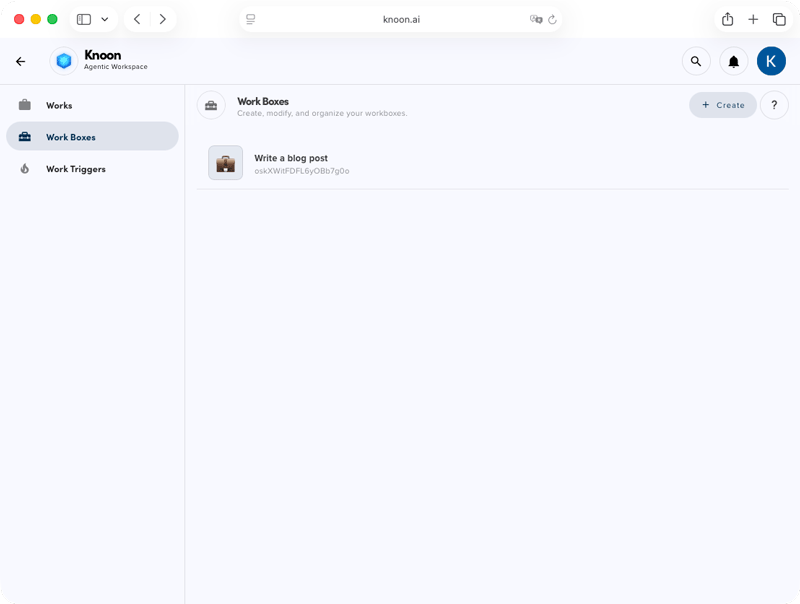Expand the sidebar options chevron in Safari toolbar
Viewport: 800px width, 604px height.
105,18
